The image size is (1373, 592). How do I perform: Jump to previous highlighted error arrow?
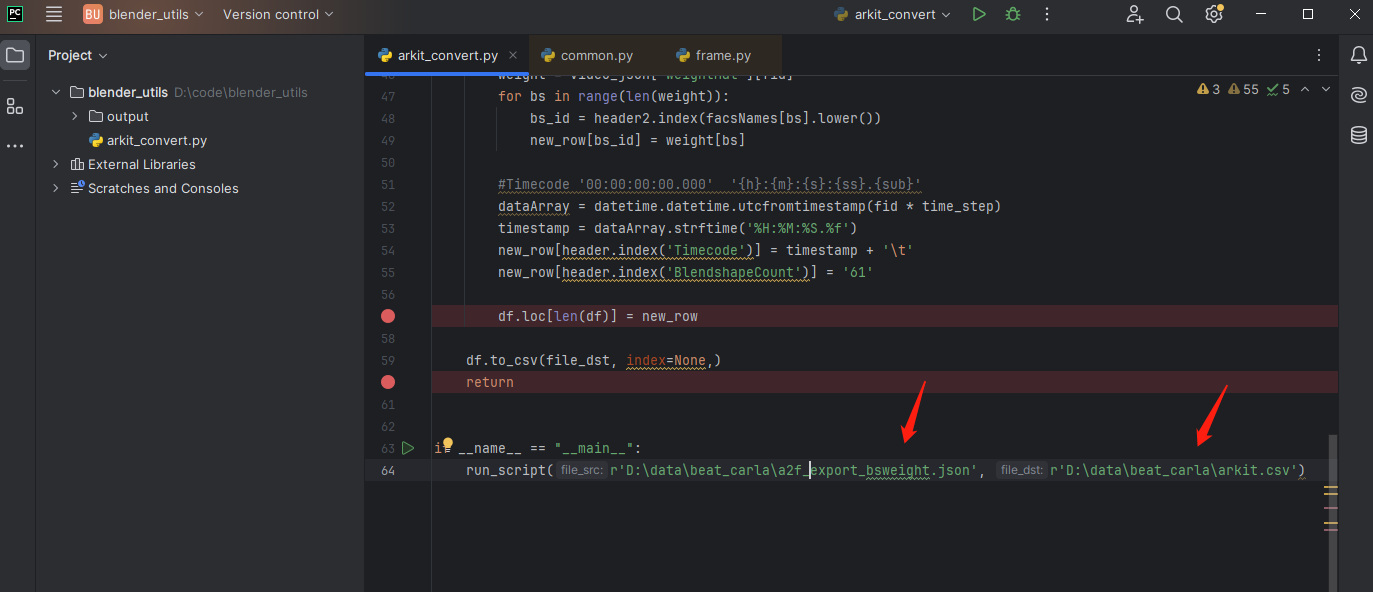[1307, 89]
